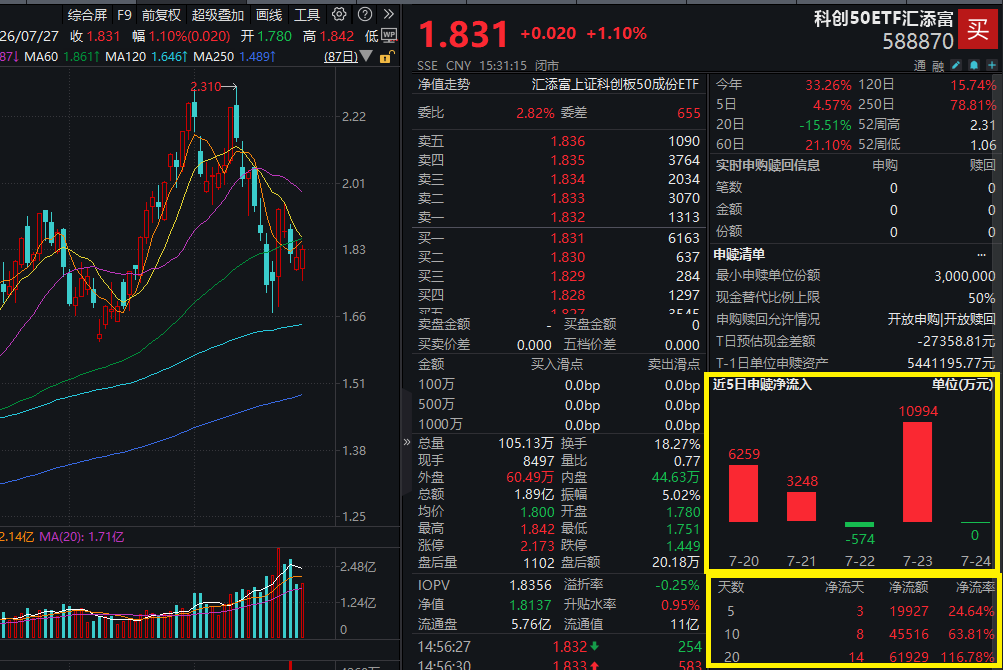Screen dimensions: 1003x670
Task: Expand toolbar with double chevron icon
Action: point(388,14)
